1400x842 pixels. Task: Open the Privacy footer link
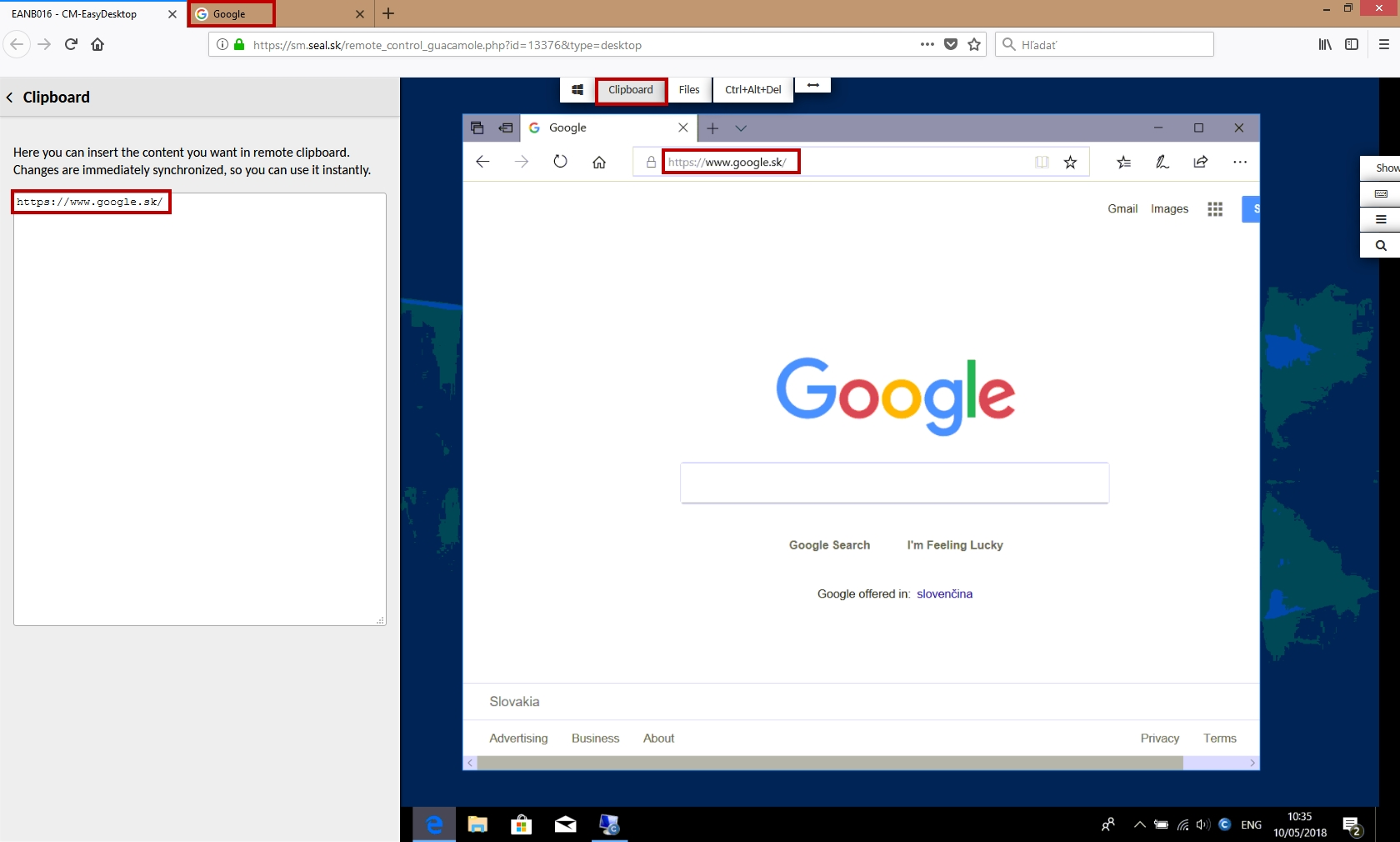(x=1160, y=739)
